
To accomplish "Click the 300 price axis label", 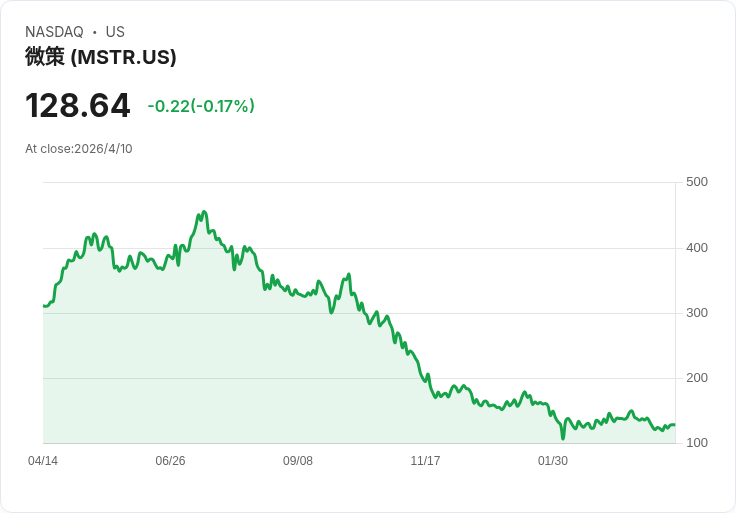I will pos(697,313).
